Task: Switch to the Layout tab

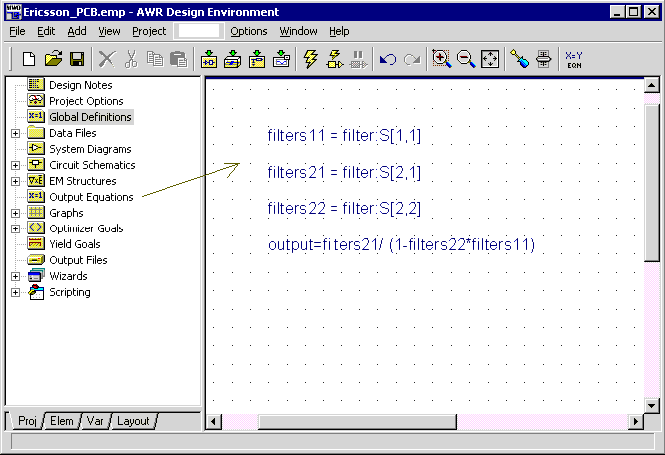Action: tap(133, 421)
